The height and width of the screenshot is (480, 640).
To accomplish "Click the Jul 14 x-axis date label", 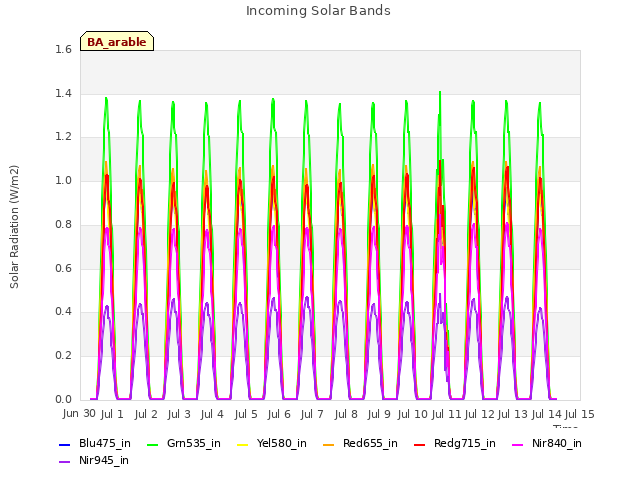I will (x=547, y=414).
